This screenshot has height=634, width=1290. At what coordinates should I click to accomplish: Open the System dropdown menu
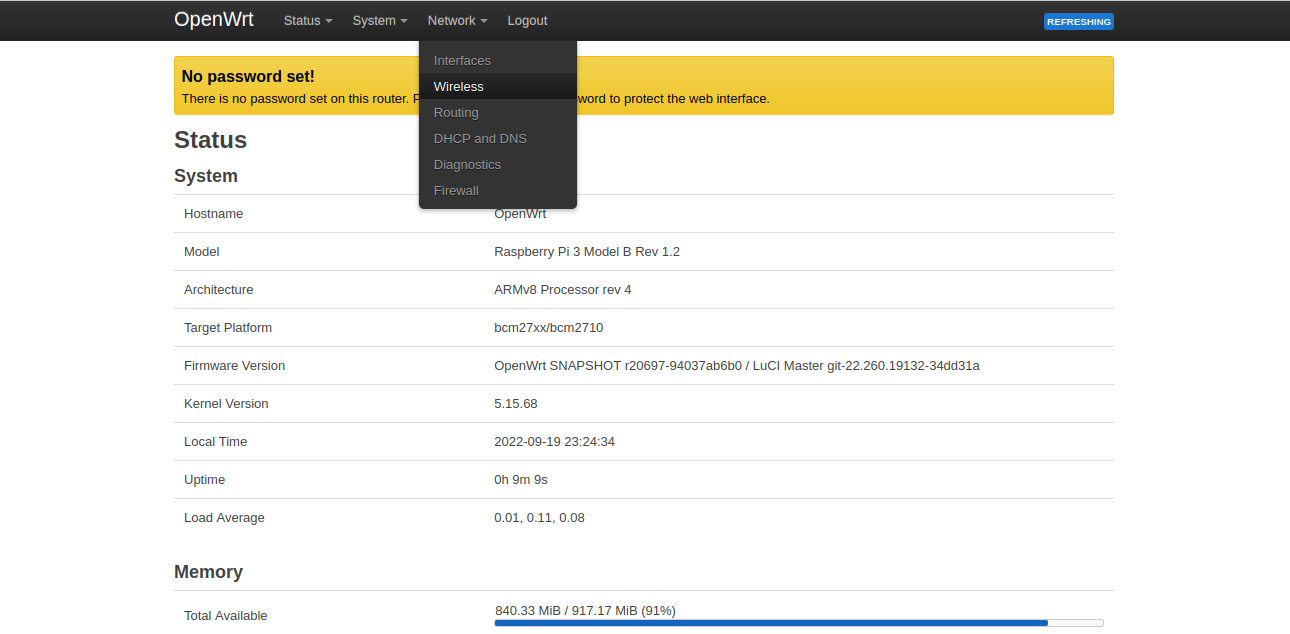380,20
